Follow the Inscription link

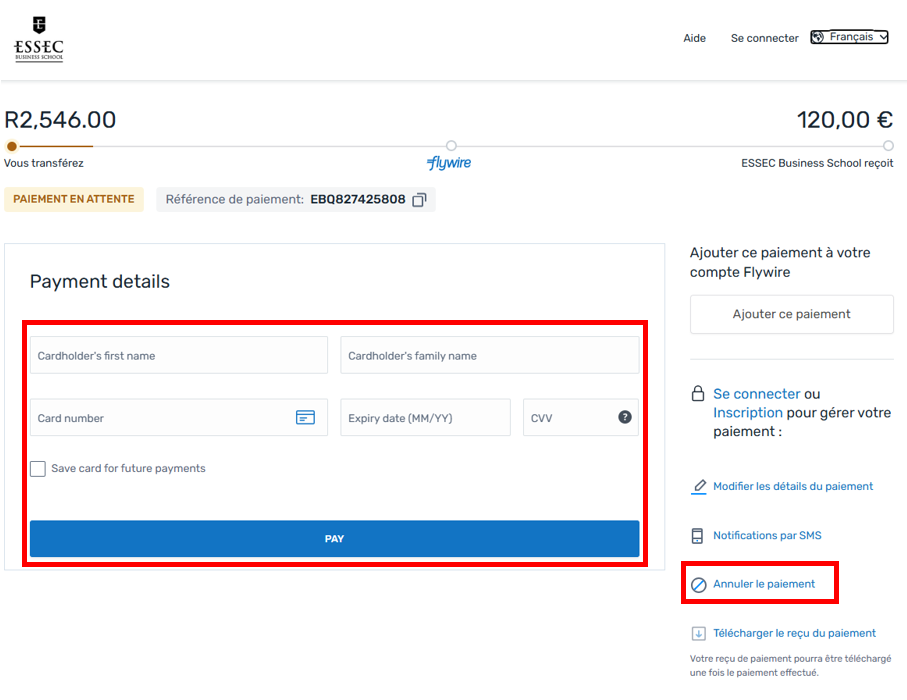747,412
